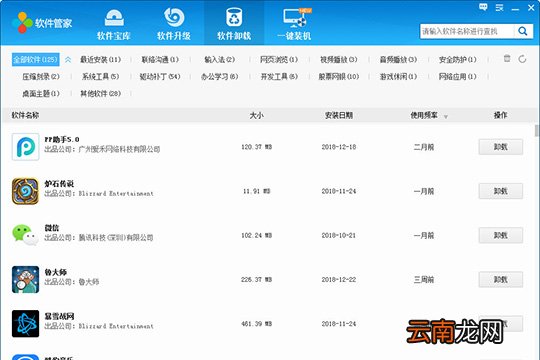This screenshot has width=540, height=360.
Task: Click the vertical scrollbar thumb of the software list
Action: (537, 131)
